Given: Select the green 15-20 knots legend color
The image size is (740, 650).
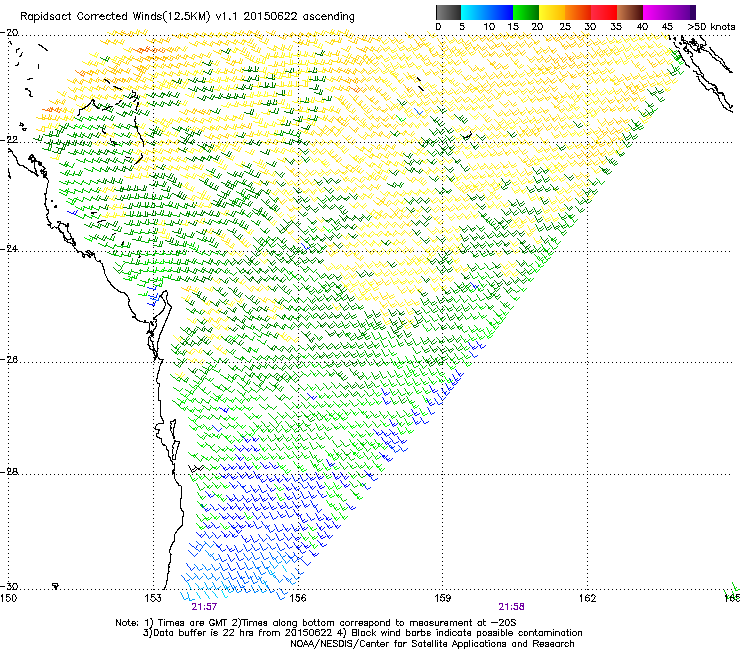Looking at the screenshot, I should coord(526,12).
